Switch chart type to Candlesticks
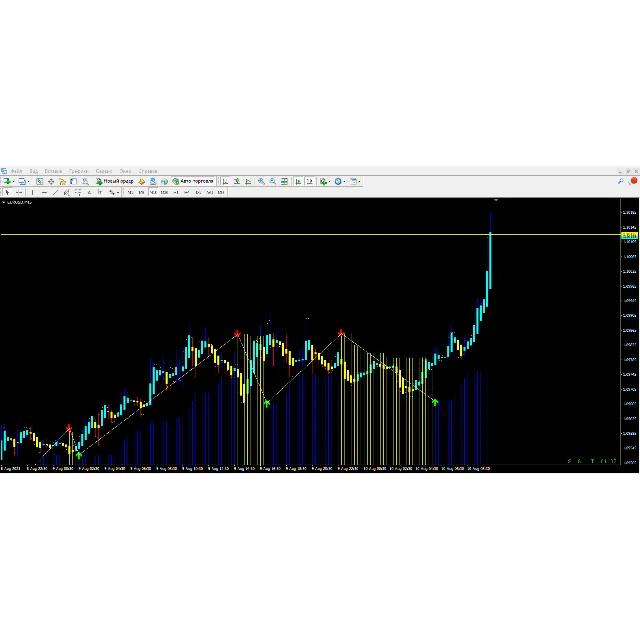Screen dimensions: 640x640 coord(237,181)
